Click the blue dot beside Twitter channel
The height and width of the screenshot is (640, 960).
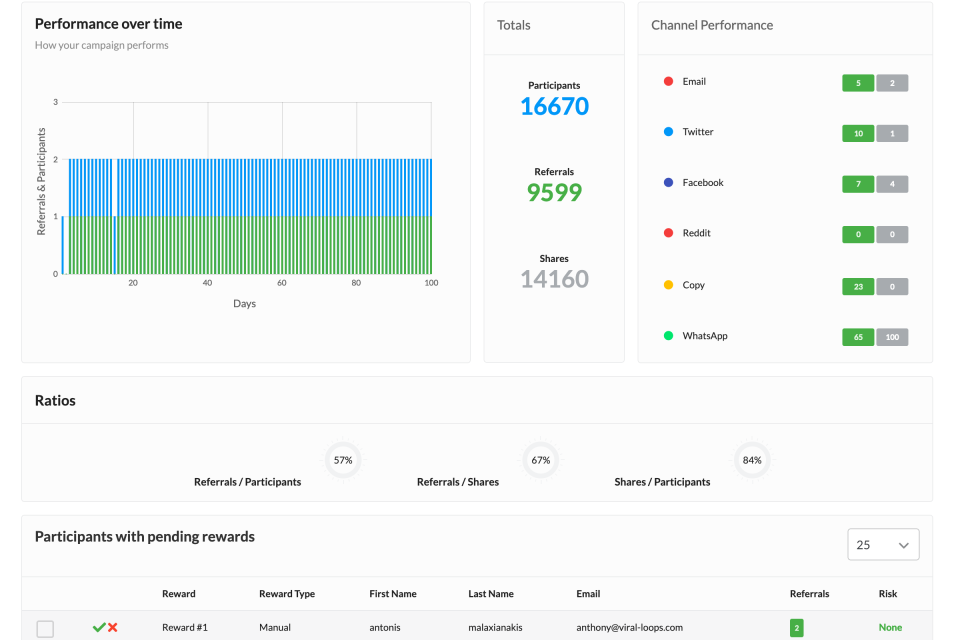[x=668, y=132]
